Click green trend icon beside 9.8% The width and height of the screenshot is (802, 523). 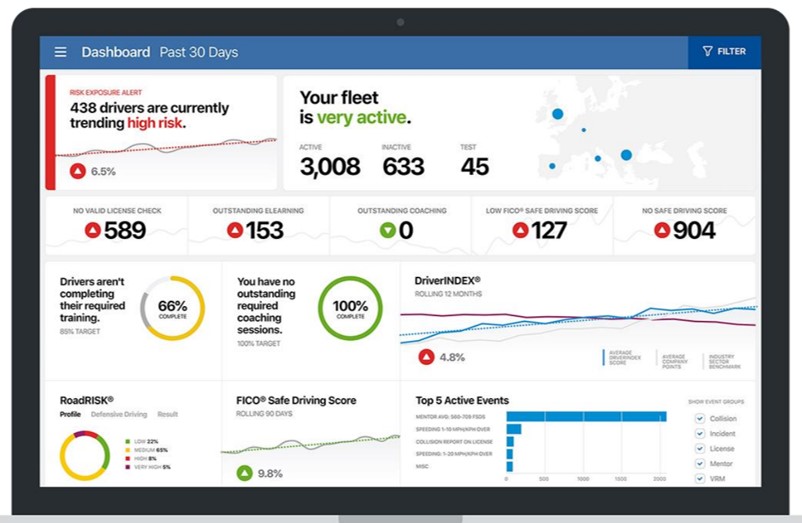[x=244, y=473]
